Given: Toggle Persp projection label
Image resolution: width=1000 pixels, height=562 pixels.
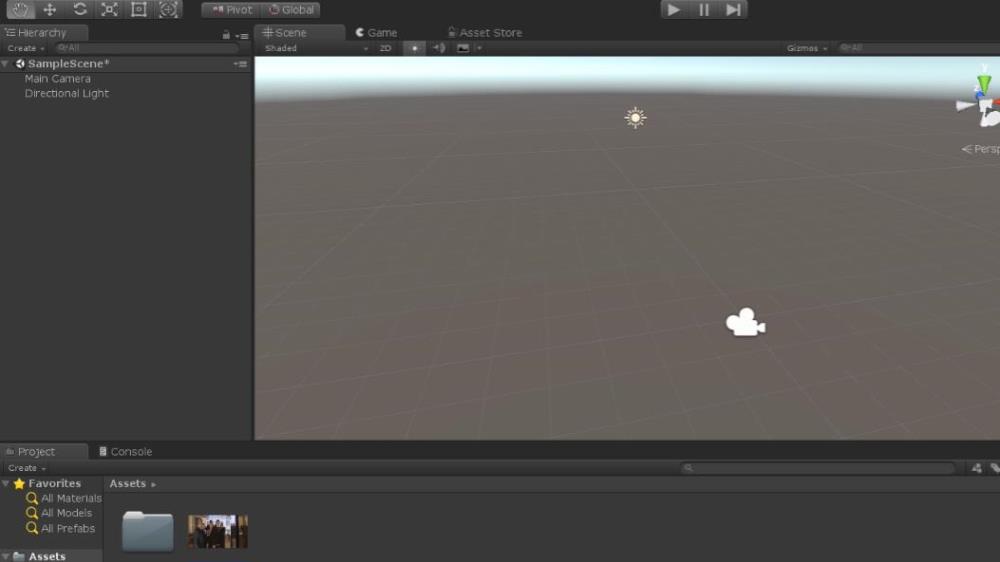Looking at the screenshot, I should (x=981, y=149).
